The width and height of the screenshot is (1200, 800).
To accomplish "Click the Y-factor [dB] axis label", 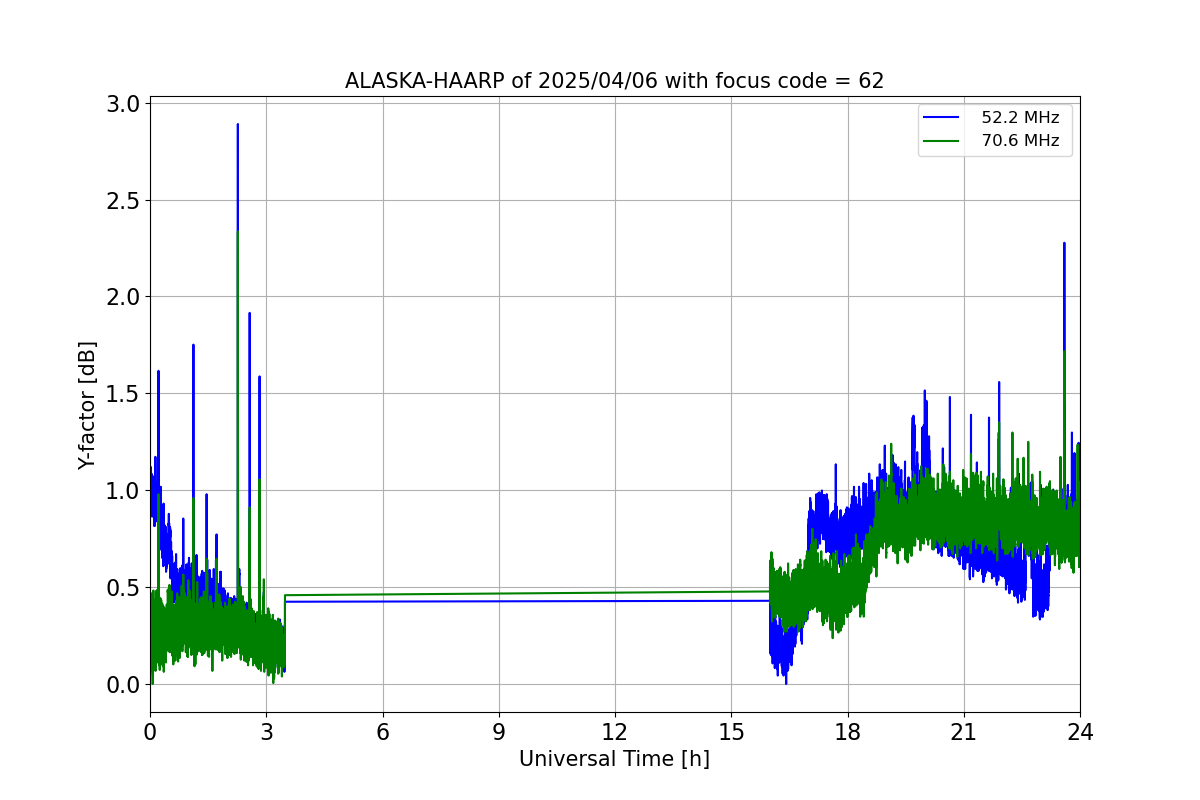I will (x=88, y=406).
